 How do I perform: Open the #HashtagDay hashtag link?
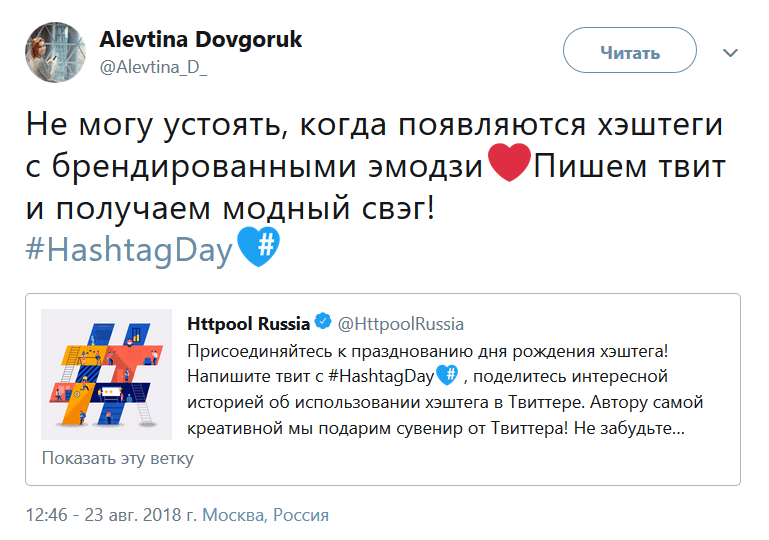(129, 249)
